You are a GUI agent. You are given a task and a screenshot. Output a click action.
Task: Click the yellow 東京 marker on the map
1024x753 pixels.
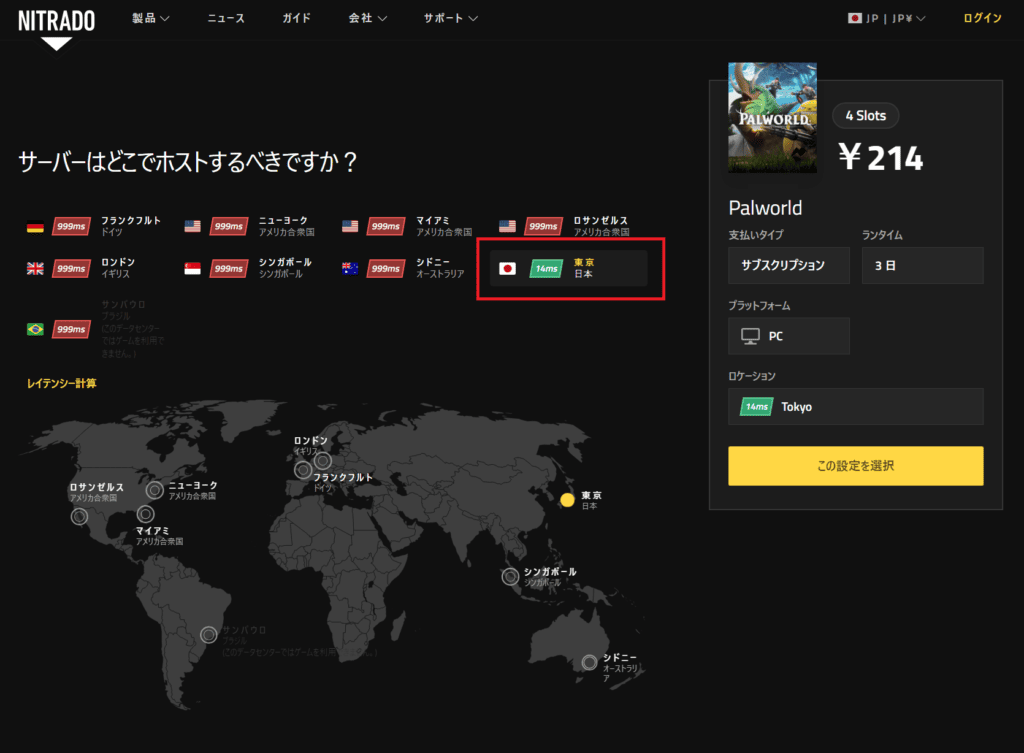tap(568, 500)
